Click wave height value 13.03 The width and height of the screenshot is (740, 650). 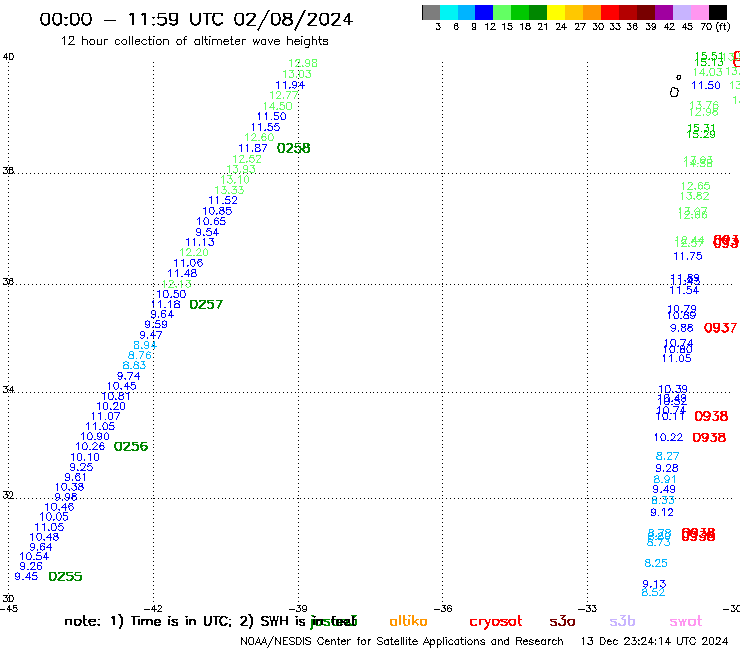coord(297,74)
